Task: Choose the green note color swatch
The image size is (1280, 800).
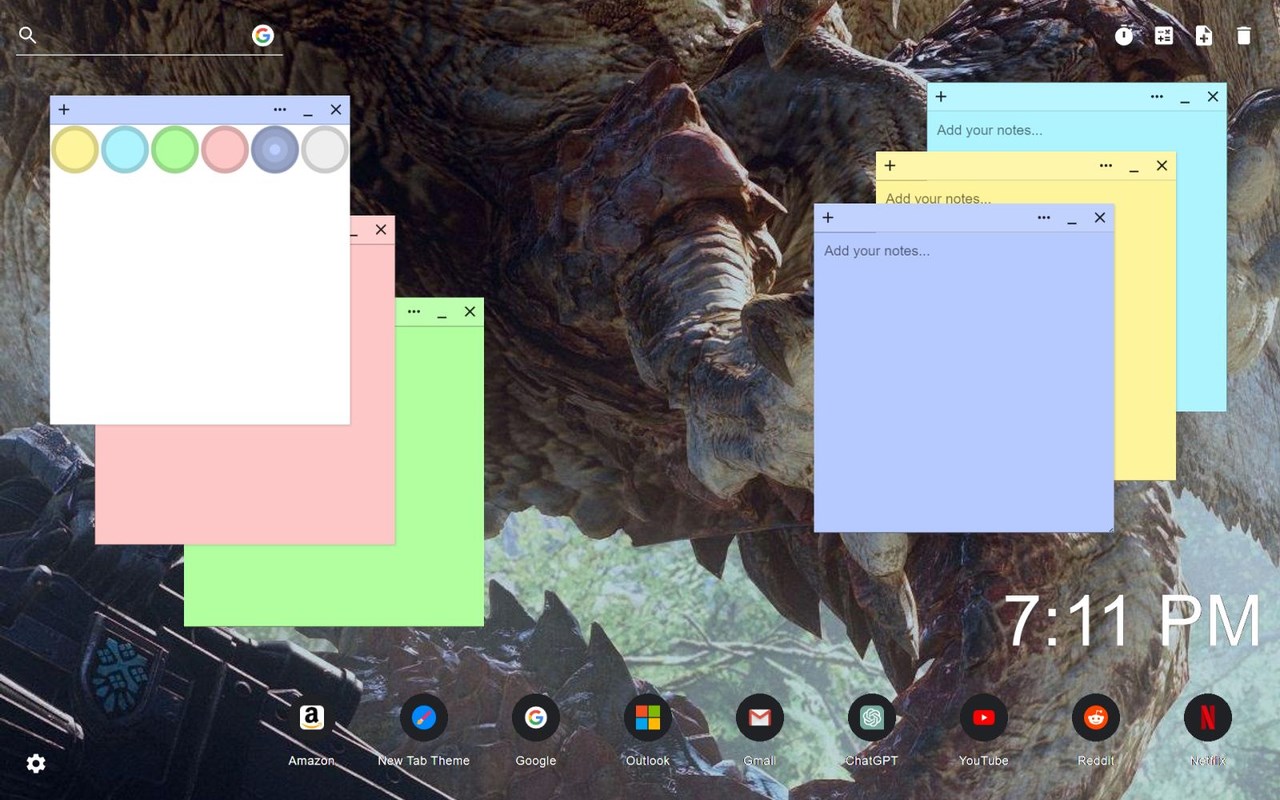Action: tap(175, 149)
